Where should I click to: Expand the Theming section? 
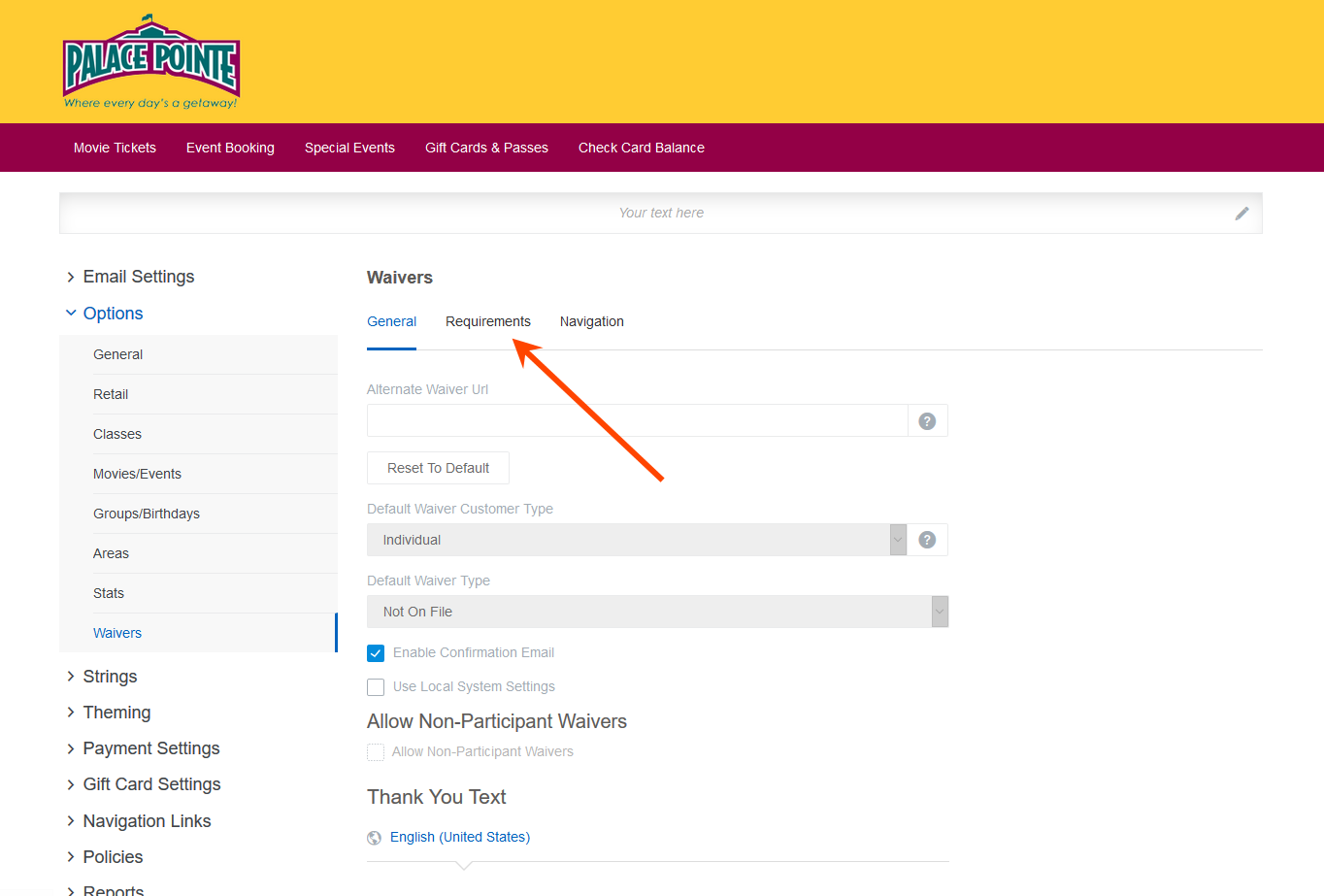coord(116,713)
